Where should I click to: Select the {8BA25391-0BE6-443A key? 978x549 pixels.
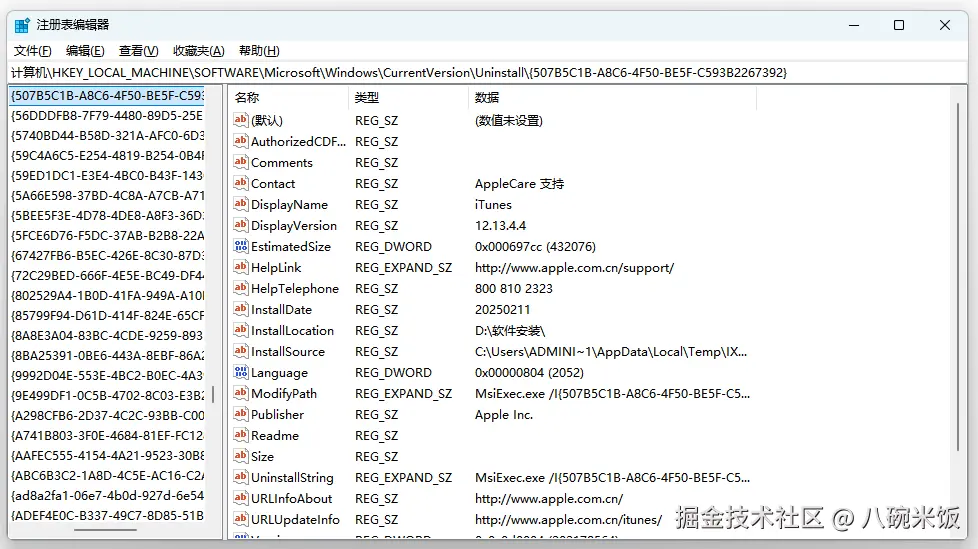point(107,356)
